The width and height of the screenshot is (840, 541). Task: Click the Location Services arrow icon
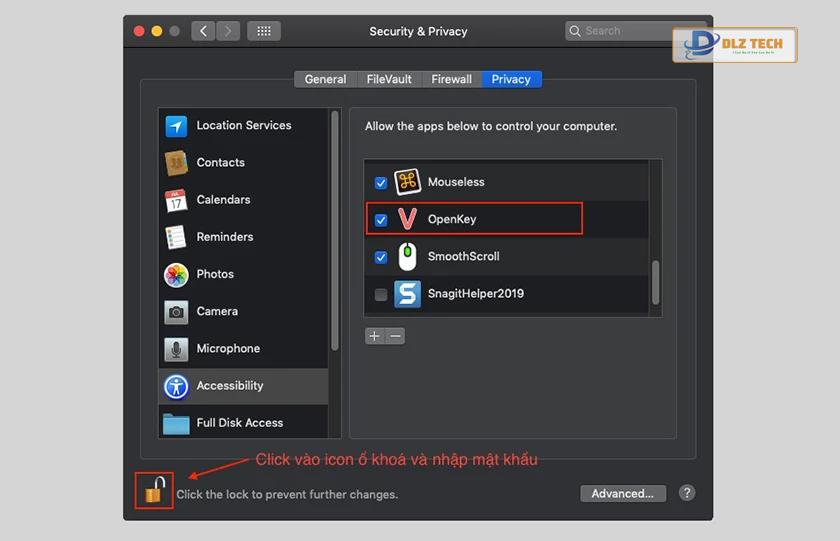176,126
